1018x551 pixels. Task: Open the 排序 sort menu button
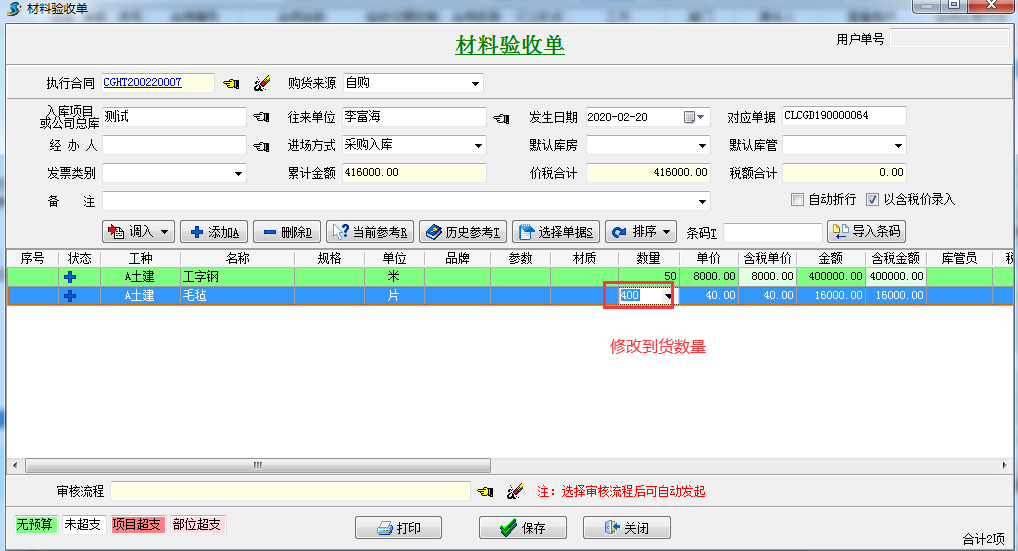click(x=641, y=232)
